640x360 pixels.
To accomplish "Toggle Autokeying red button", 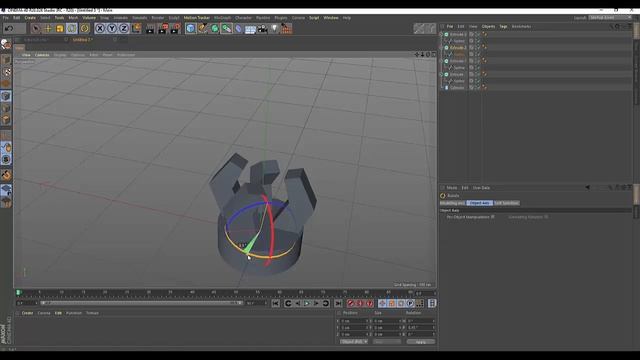I will click(x=360, y=303).
